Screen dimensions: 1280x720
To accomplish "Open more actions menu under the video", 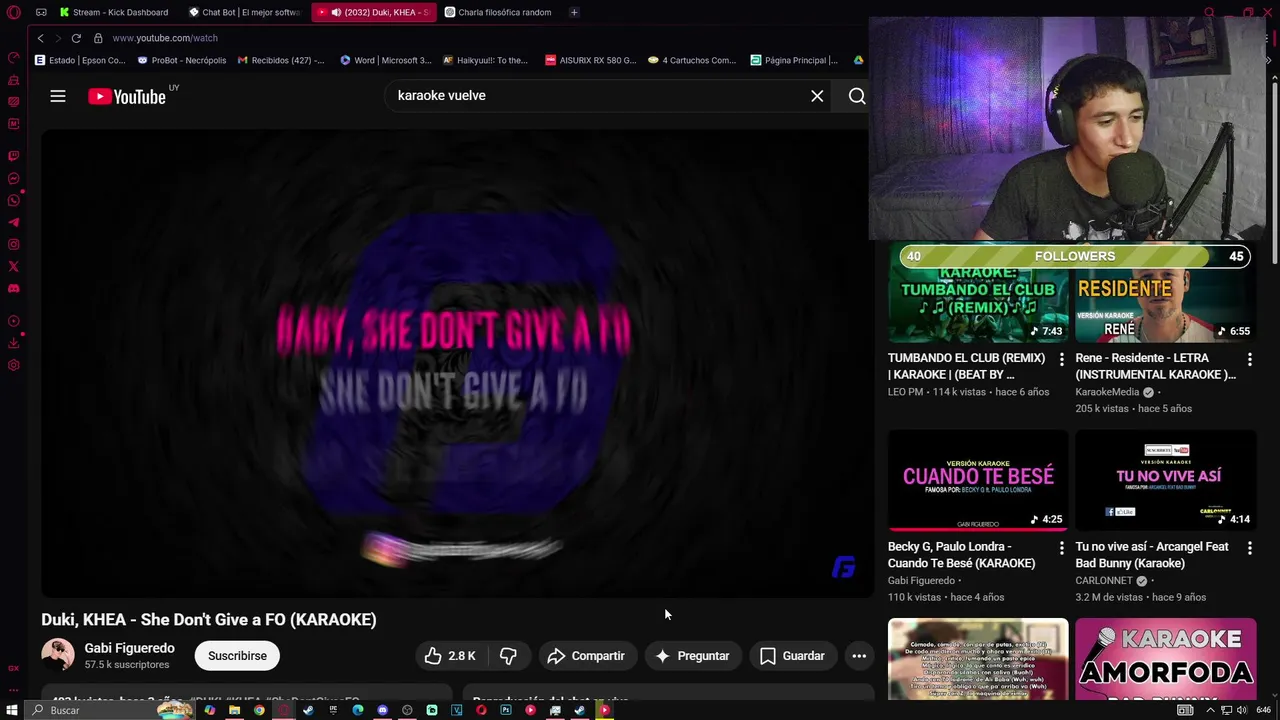I will [x=858, y=656].
